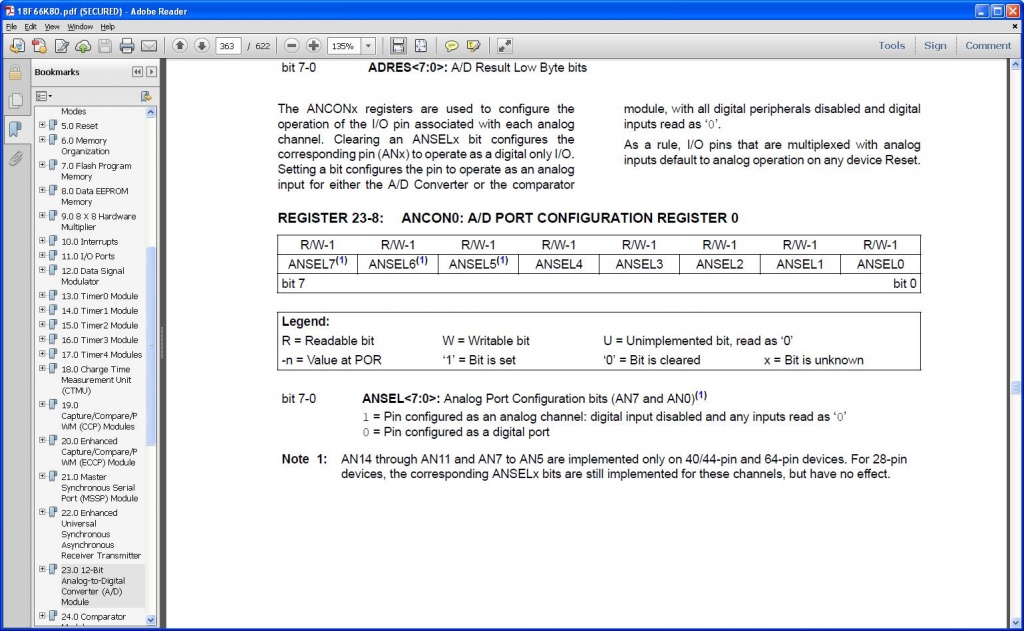Click the Convert file to PDF icon
Image resolution: width=1024 pixels, height=631 pixels.
click(39, 46)
